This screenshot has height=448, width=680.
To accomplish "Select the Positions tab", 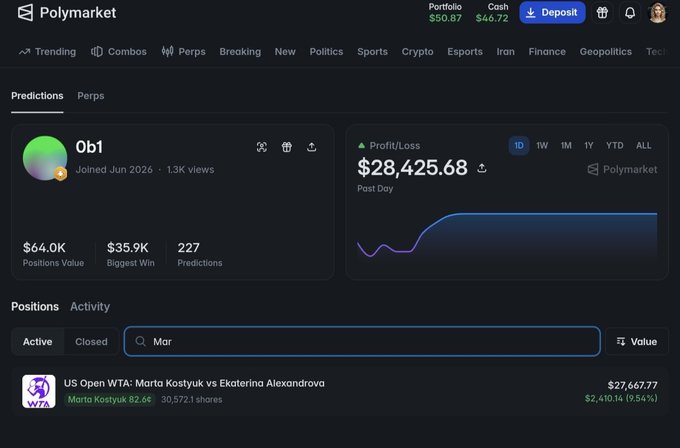I will tap(35, 307).
